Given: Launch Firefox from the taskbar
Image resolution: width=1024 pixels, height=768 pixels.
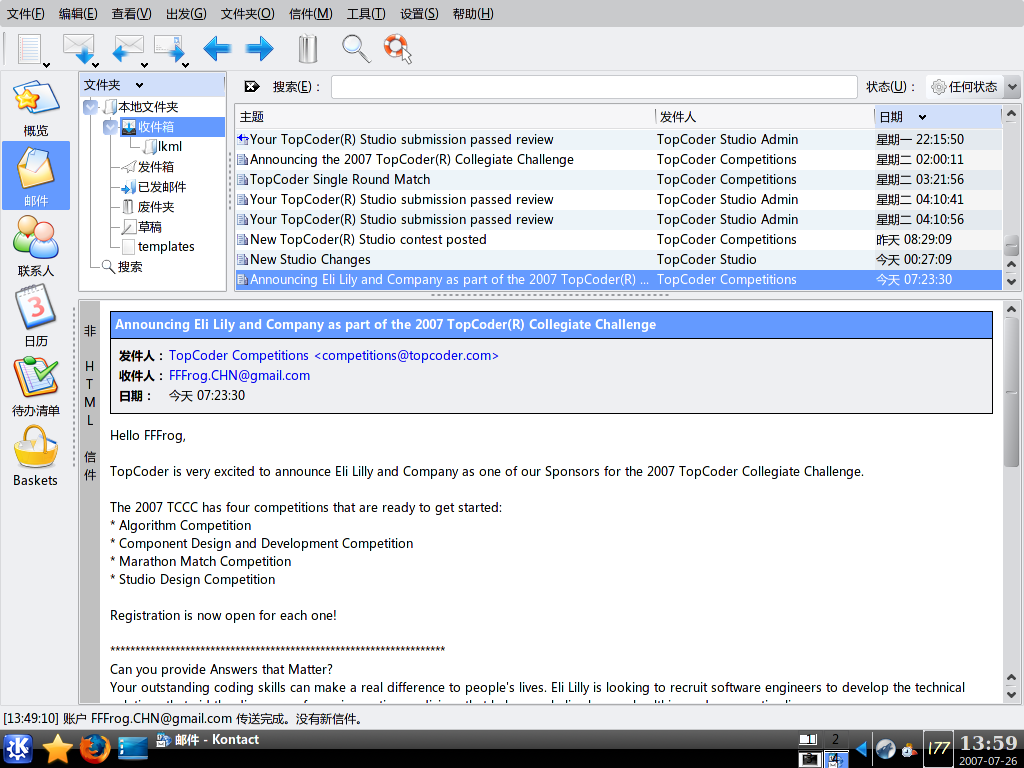Looking at the screenshot, I should 95,748.
